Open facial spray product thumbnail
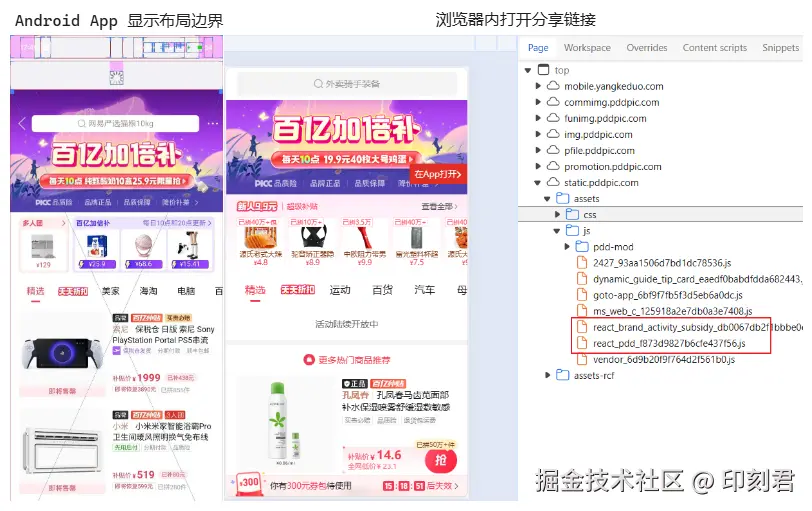The height and width of the screenshot is (511, 812). pos(283,424)
